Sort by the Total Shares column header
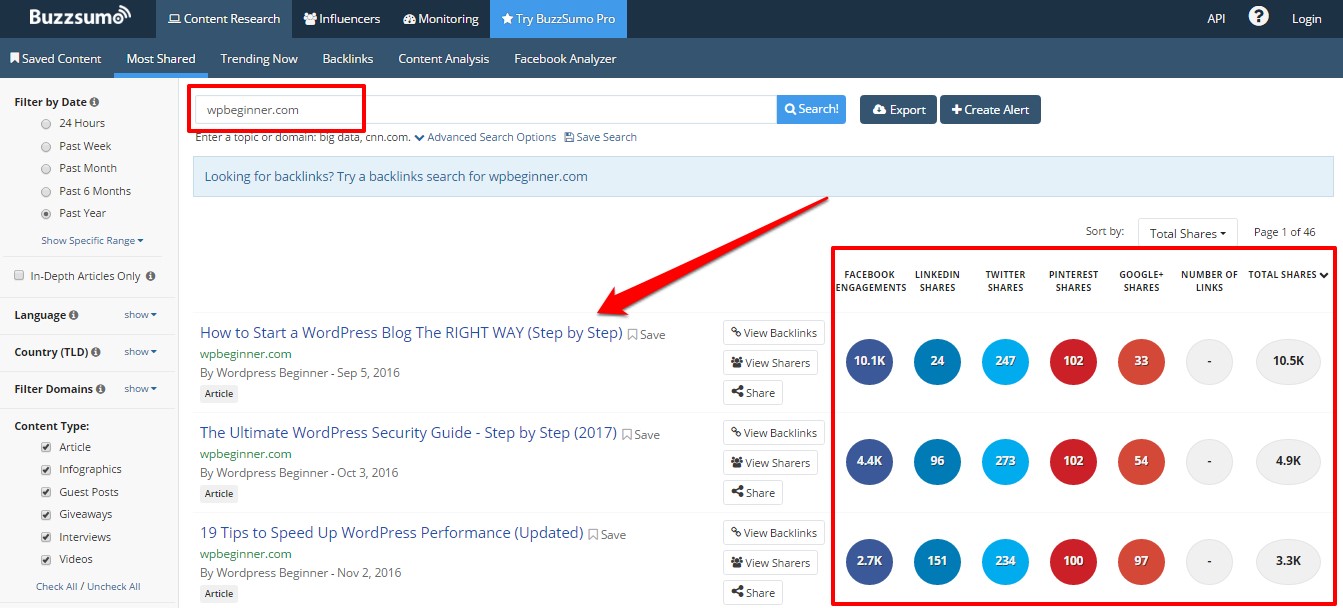Image resolution: width=1343 pixels, height=608 pixels. click(1288, 275)
